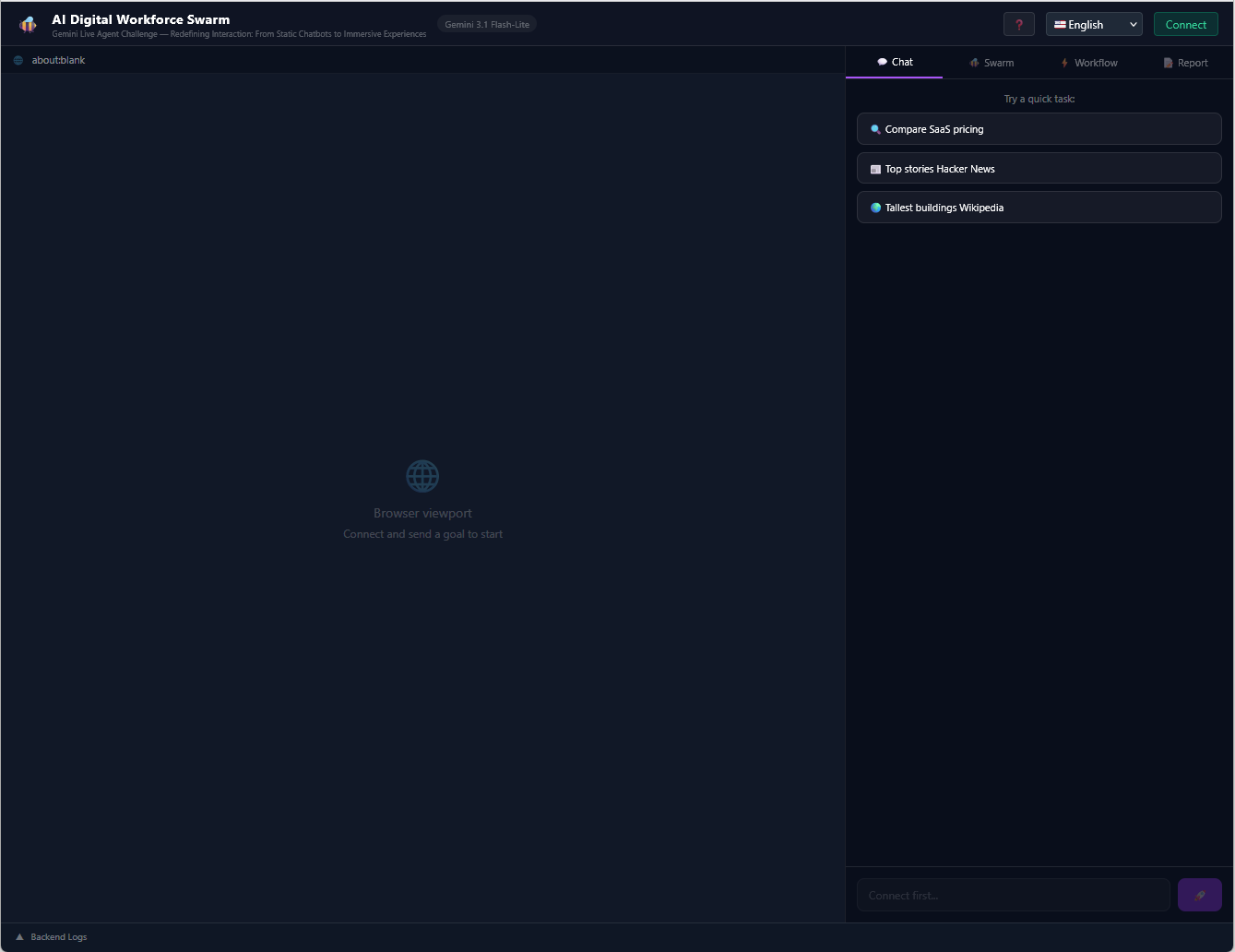Click the Gemini 3.1 Flash-Lite model badge
This screenshot has height=952, width=1235.
tap(487, 25)
